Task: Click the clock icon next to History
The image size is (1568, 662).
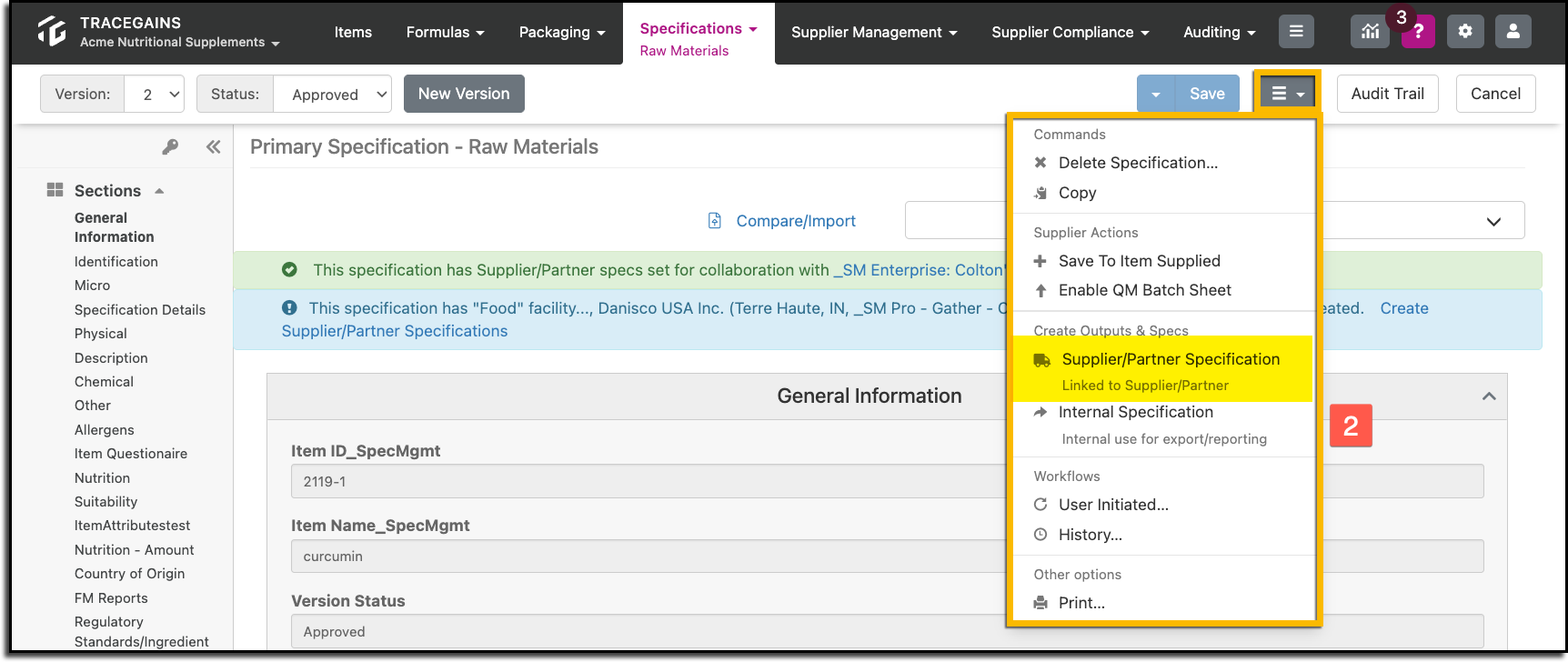Action: [1040, 535]
